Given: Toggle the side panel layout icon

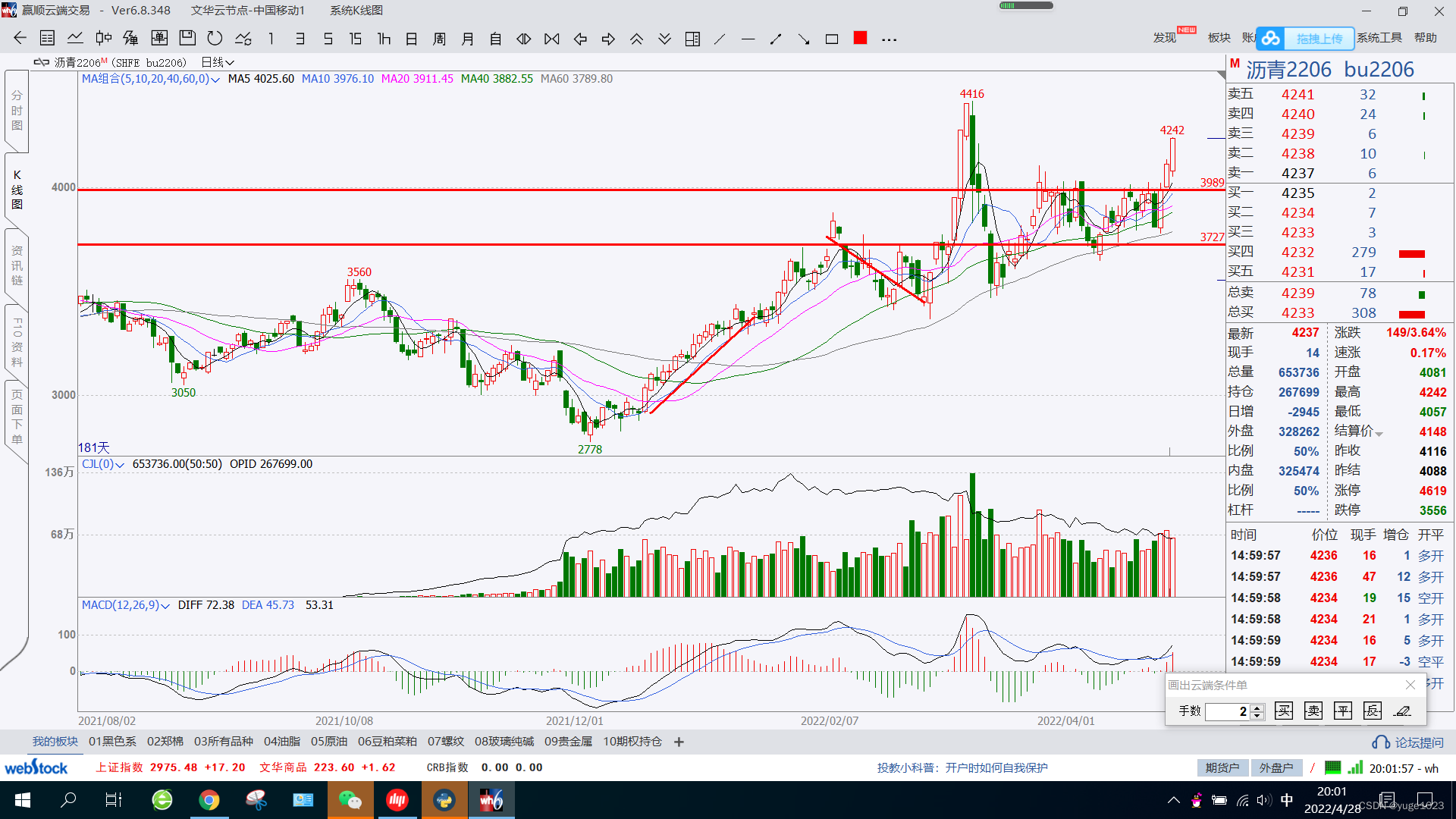Looking at the screenshot, I should [x=692, y=39].
